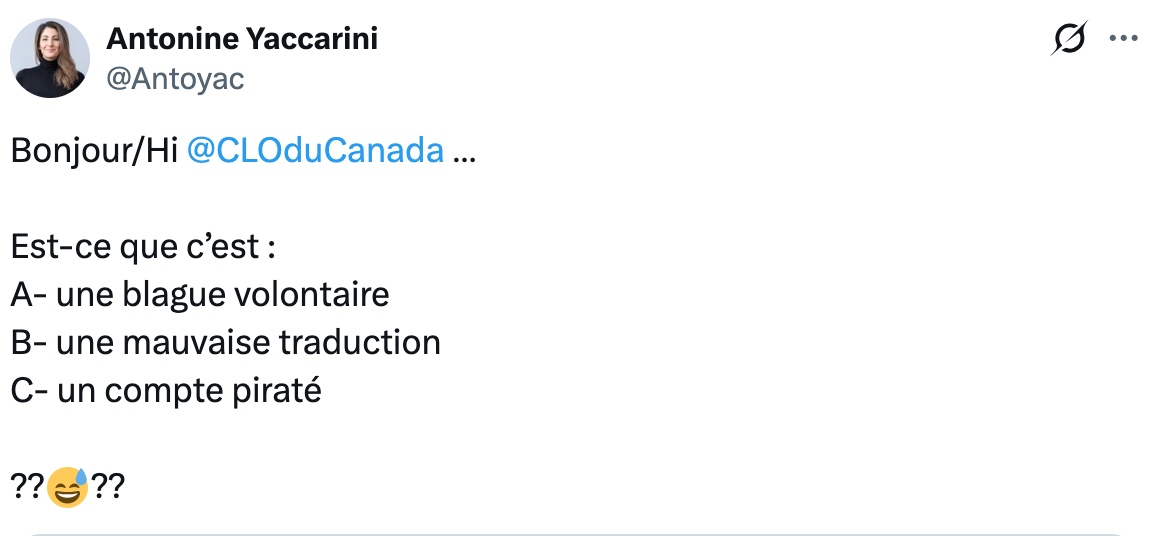Click the "Est-ce que c'est :" line
Screen dimensions: 1156x536
coord(144,246)
